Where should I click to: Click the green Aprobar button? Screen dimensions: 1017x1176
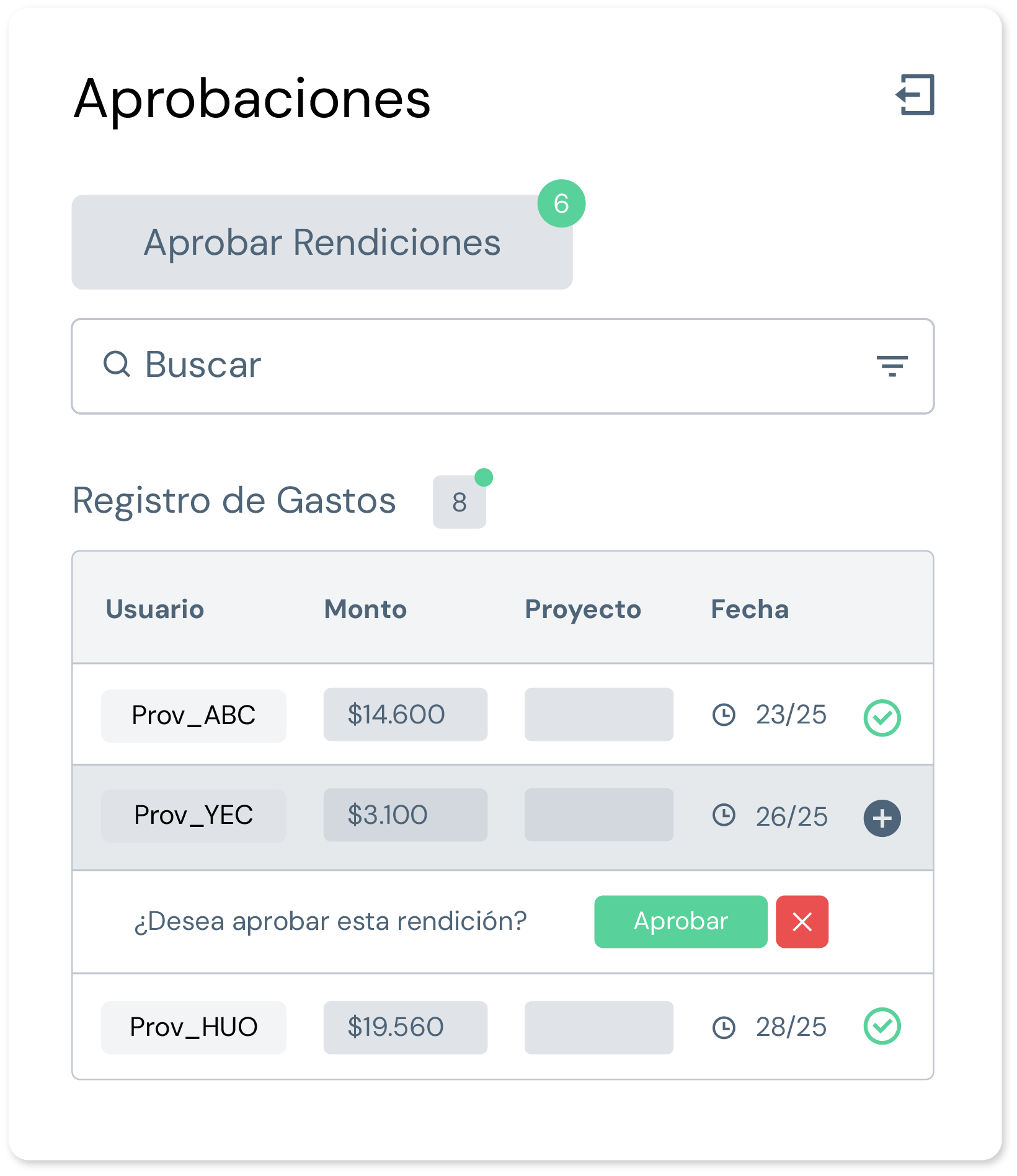[x=680, y=921]
